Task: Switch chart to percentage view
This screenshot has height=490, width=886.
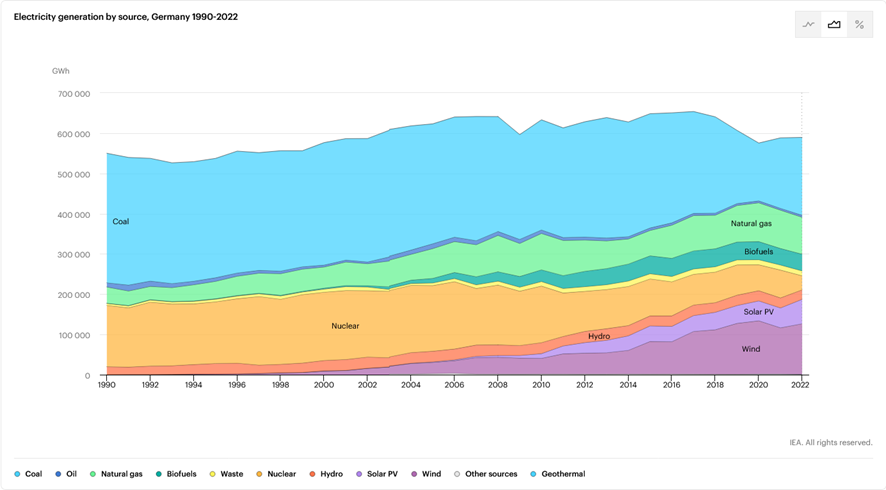Action: click(x=859, y=25)
